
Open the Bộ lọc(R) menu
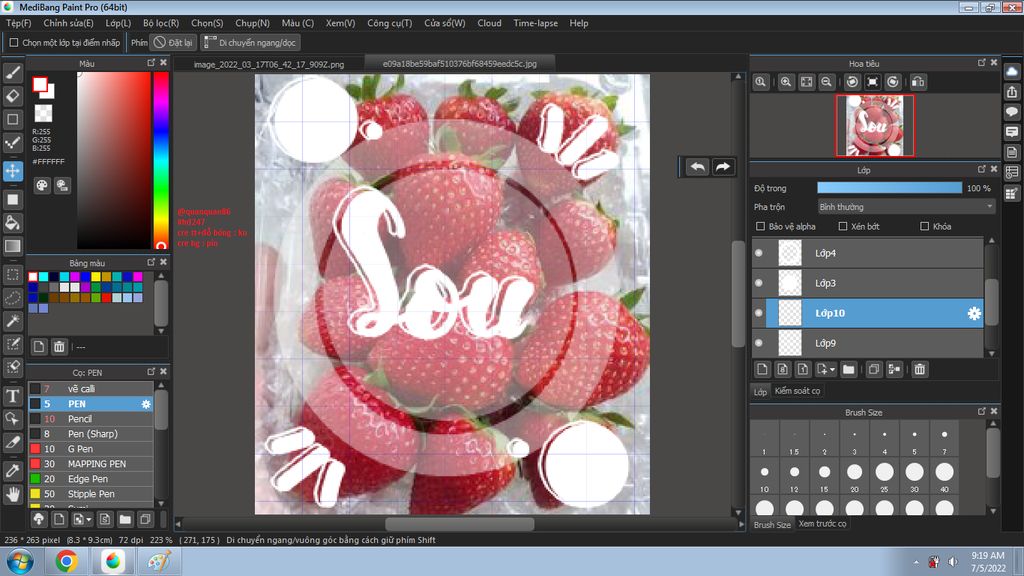point(161,23)
